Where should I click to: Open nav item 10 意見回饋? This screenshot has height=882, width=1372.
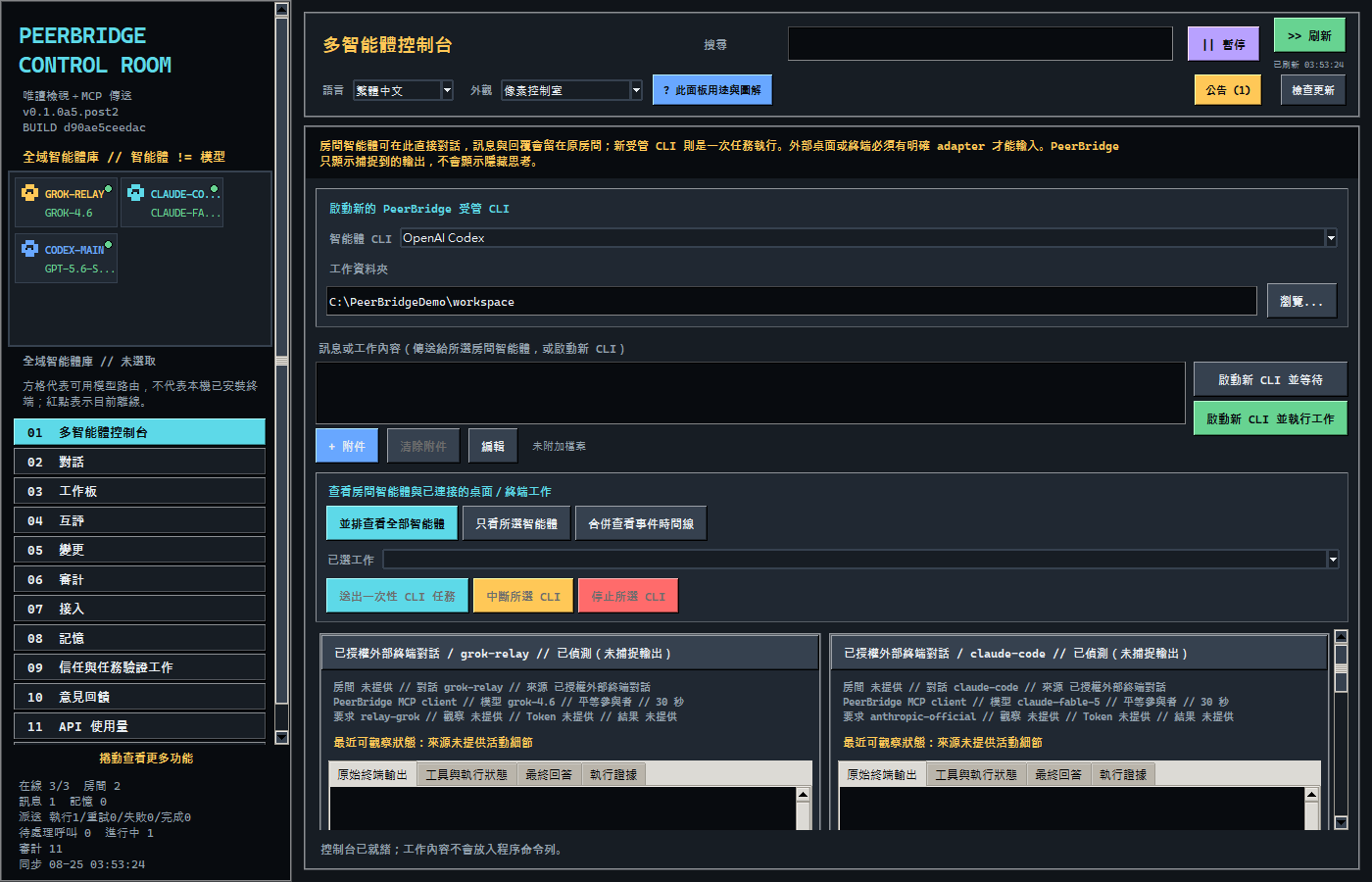[139, 697]
